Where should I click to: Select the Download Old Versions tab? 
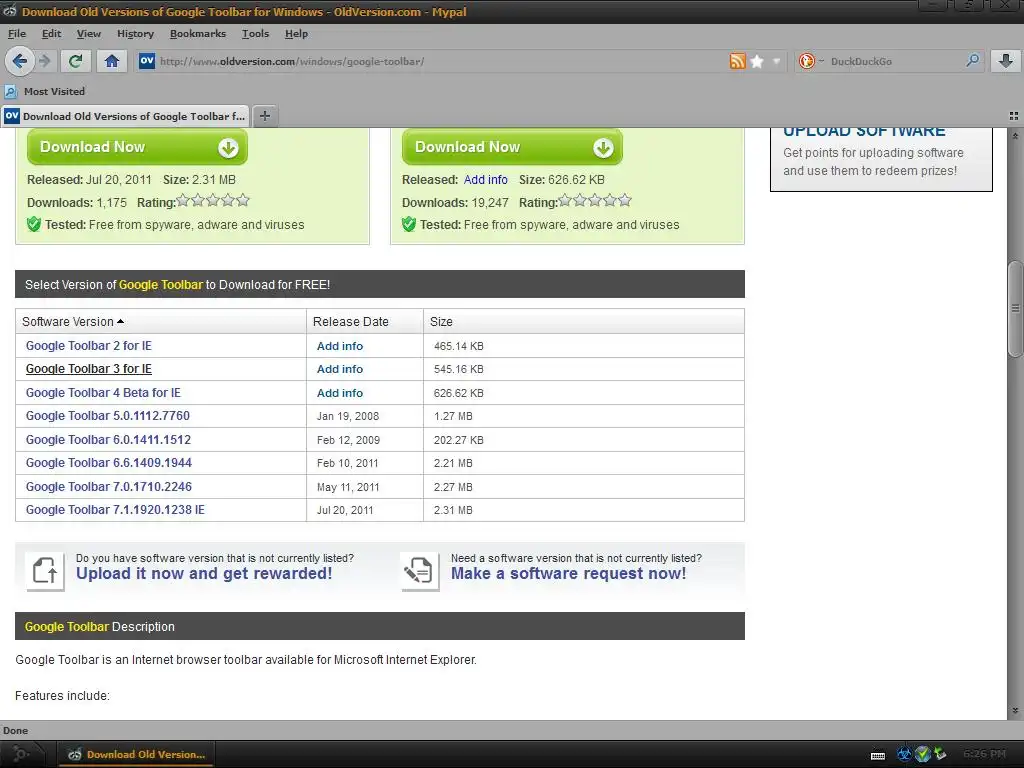125,116
